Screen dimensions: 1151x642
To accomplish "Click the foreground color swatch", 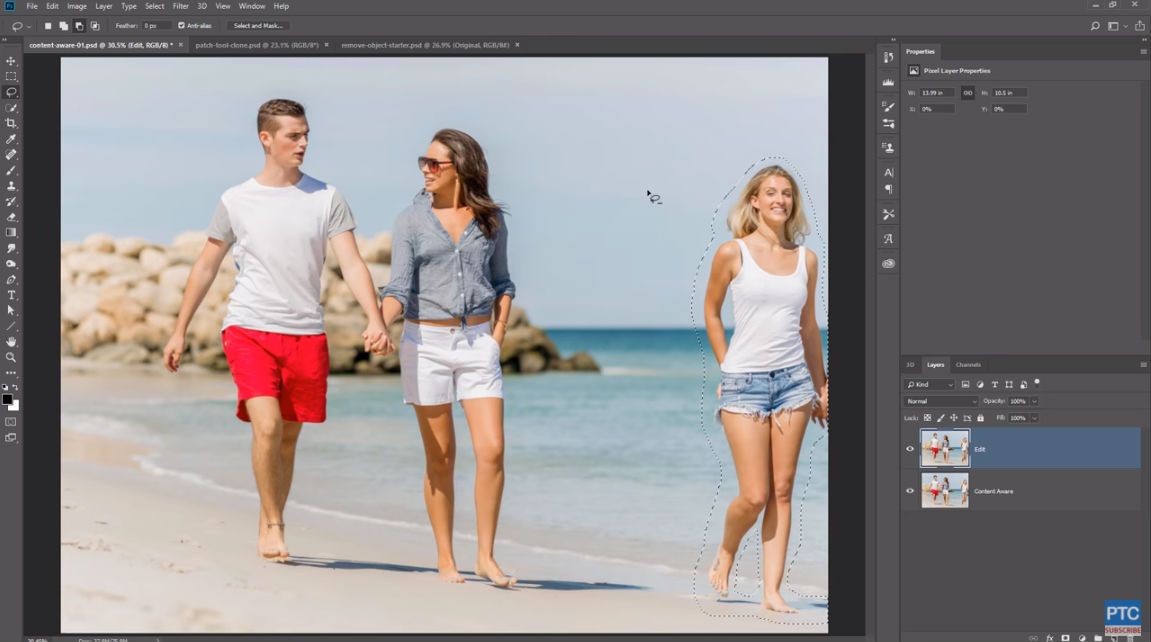I will click(7, 399).
